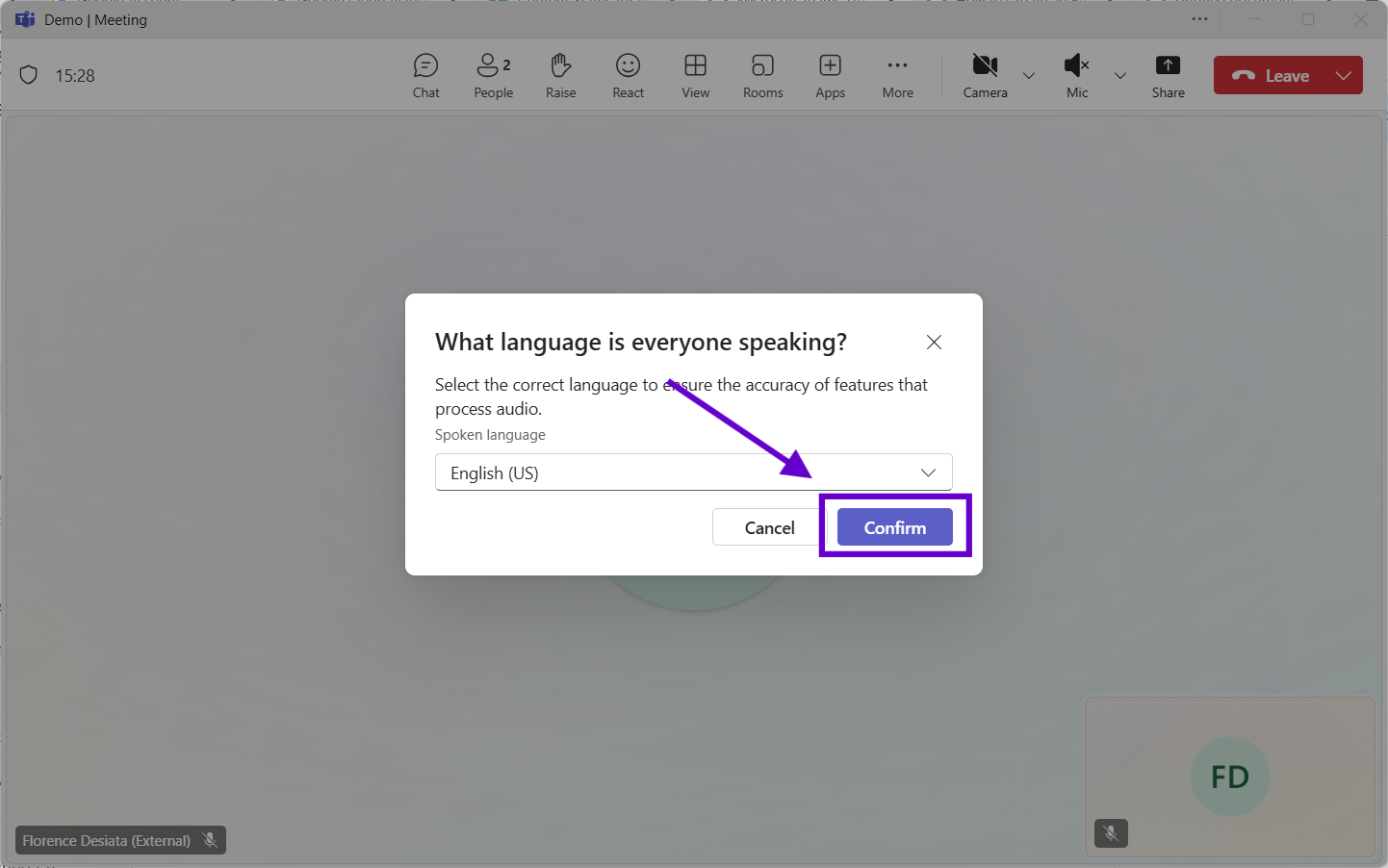Leave the meeting
Viewport: 1388px width, 868px height.
click(x=1269, y=75)
